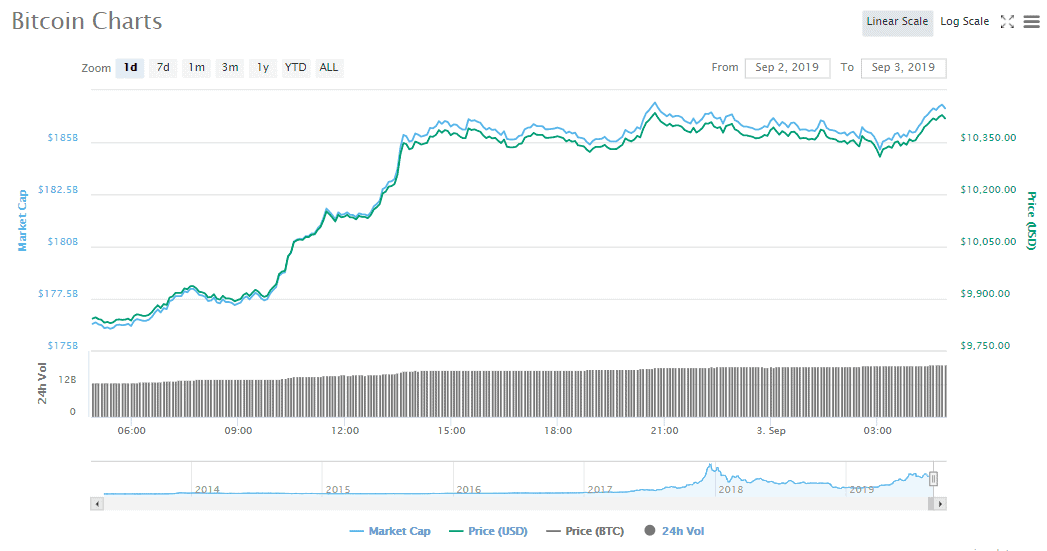The image size is (1047, 551).
Task: Click the Market Cap axis title
Action: [x=23, y=220]
